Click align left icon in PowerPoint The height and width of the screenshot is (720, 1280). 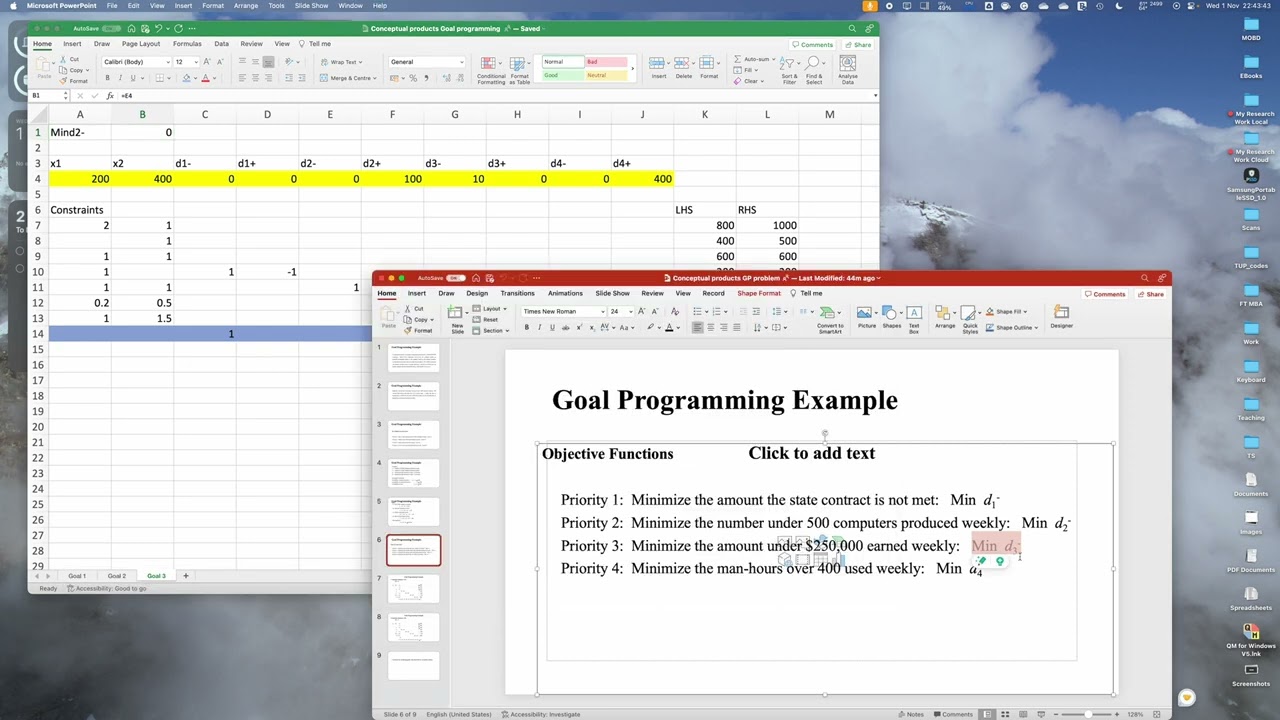tap(698, 327)
